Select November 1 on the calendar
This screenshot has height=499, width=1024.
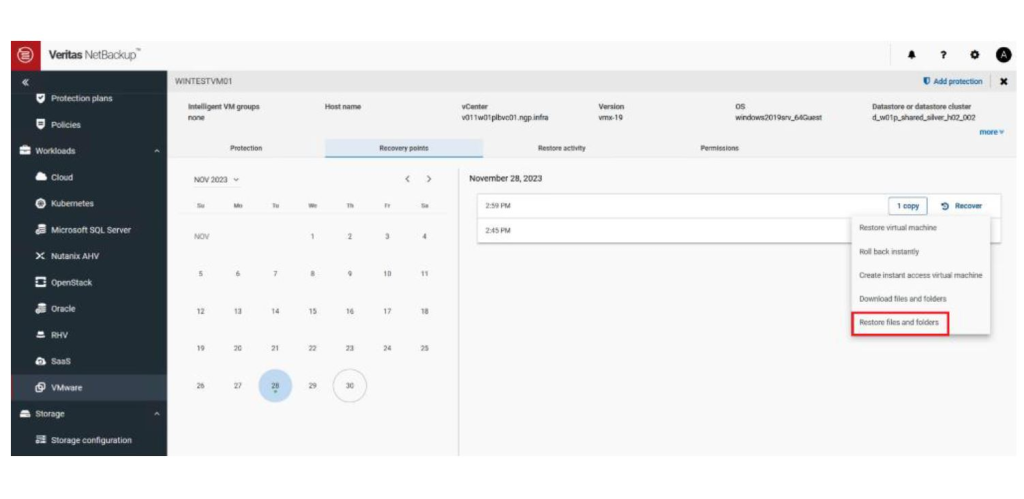click(x=312, y=236)
